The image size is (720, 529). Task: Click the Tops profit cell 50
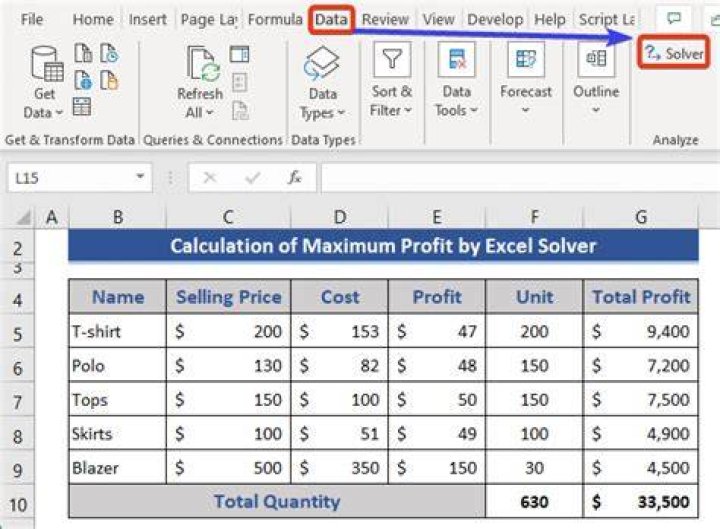pos(437,400)
